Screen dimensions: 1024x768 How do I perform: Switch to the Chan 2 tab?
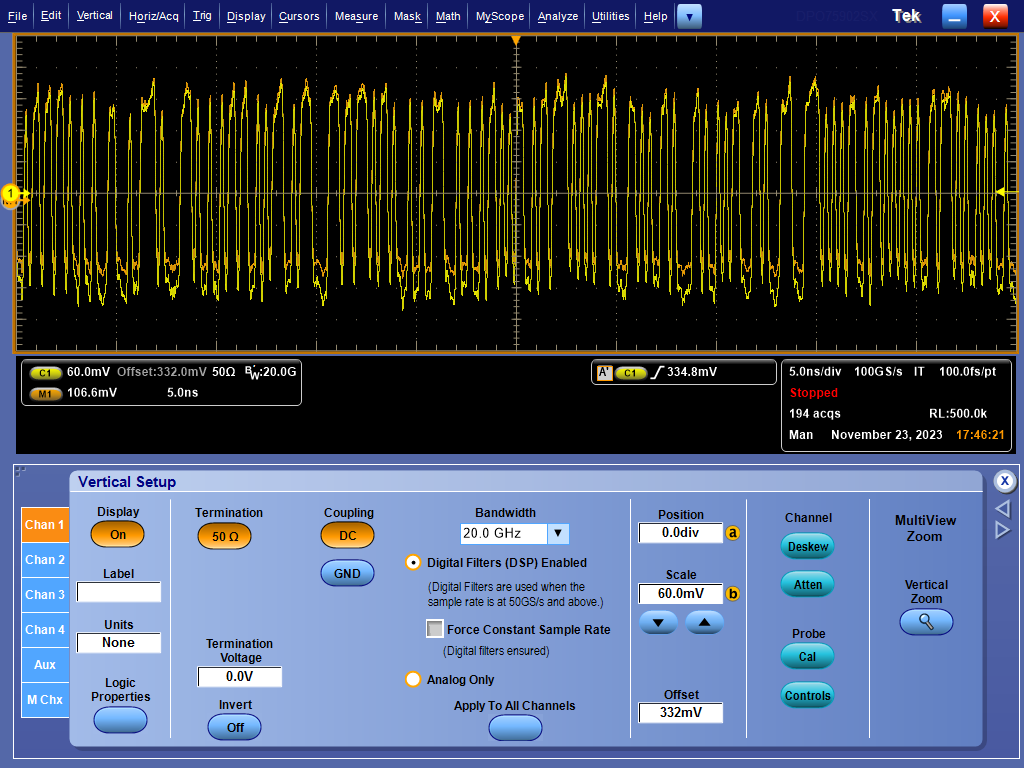pos(45,560)
